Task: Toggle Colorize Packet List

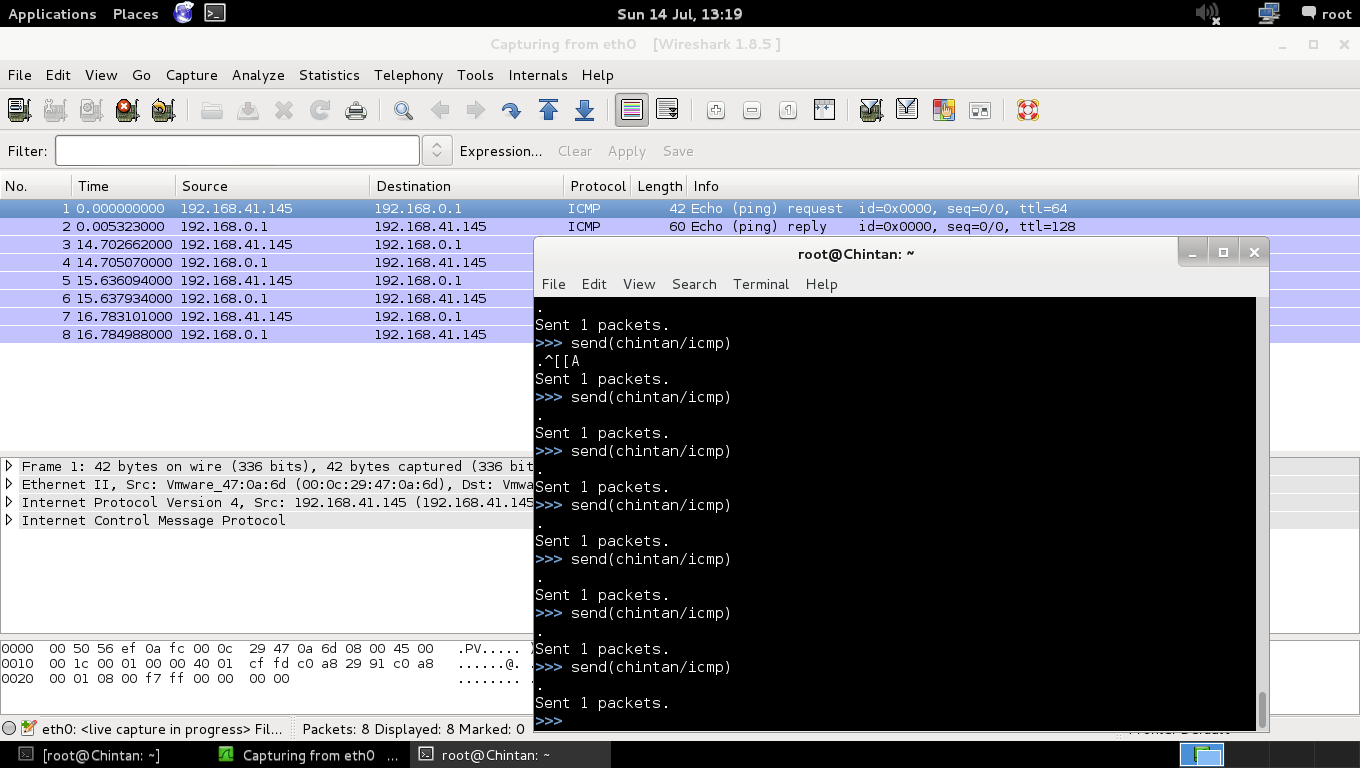Action: 631,110
